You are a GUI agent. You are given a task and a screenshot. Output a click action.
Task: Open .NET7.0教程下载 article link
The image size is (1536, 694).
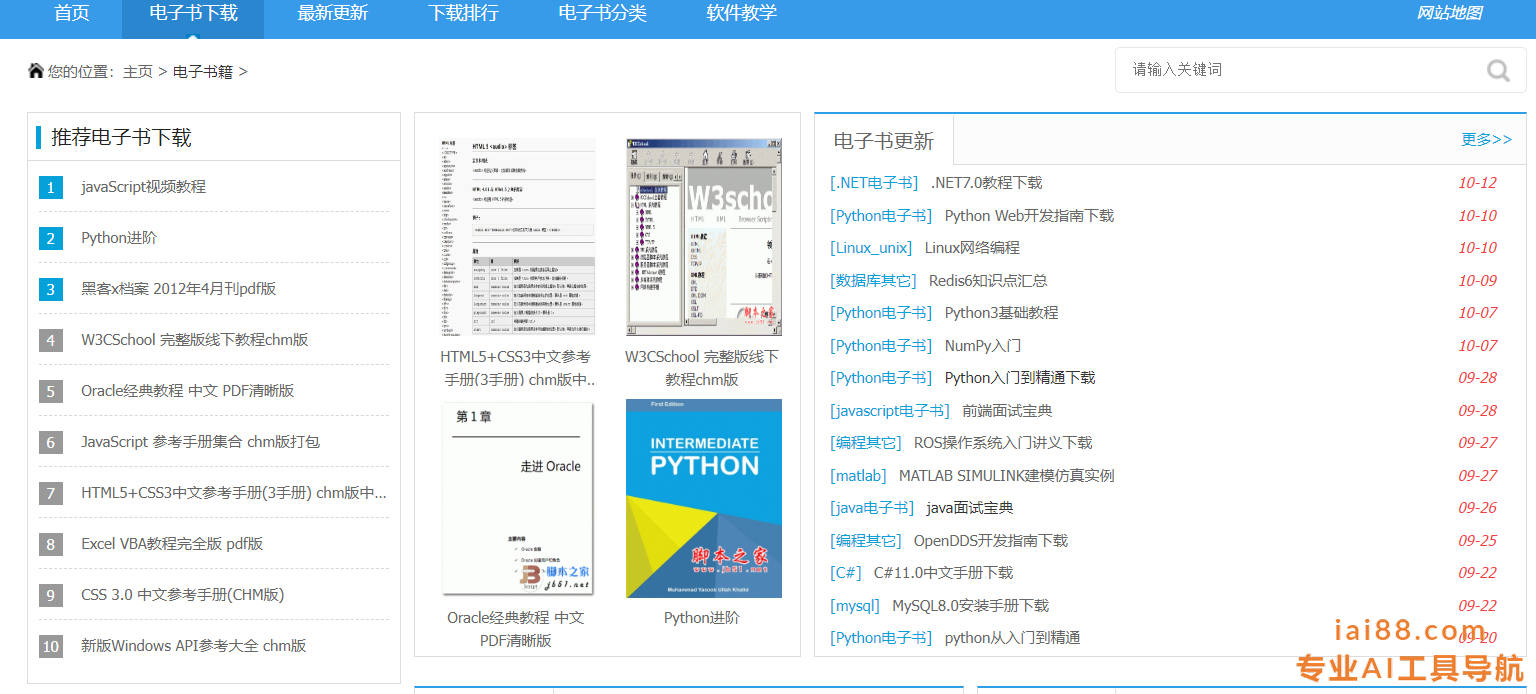click(986, 183)
